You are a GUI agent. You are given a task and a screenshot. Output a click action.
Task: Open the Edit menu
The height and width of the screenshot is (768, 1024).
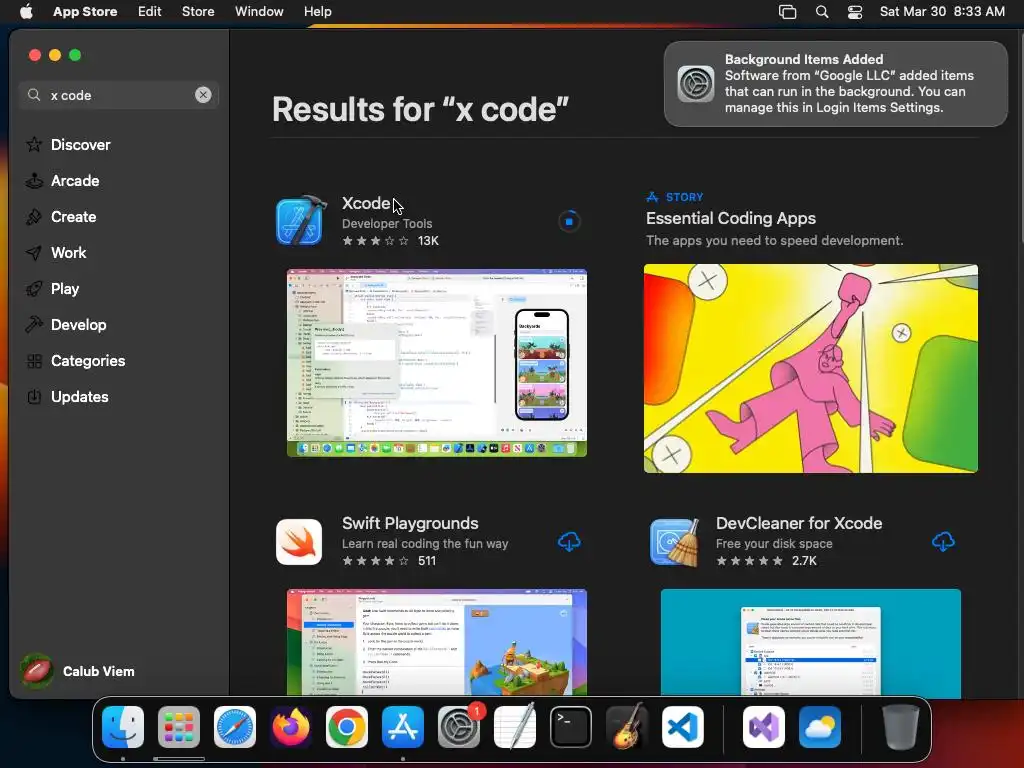click(150, 11)
